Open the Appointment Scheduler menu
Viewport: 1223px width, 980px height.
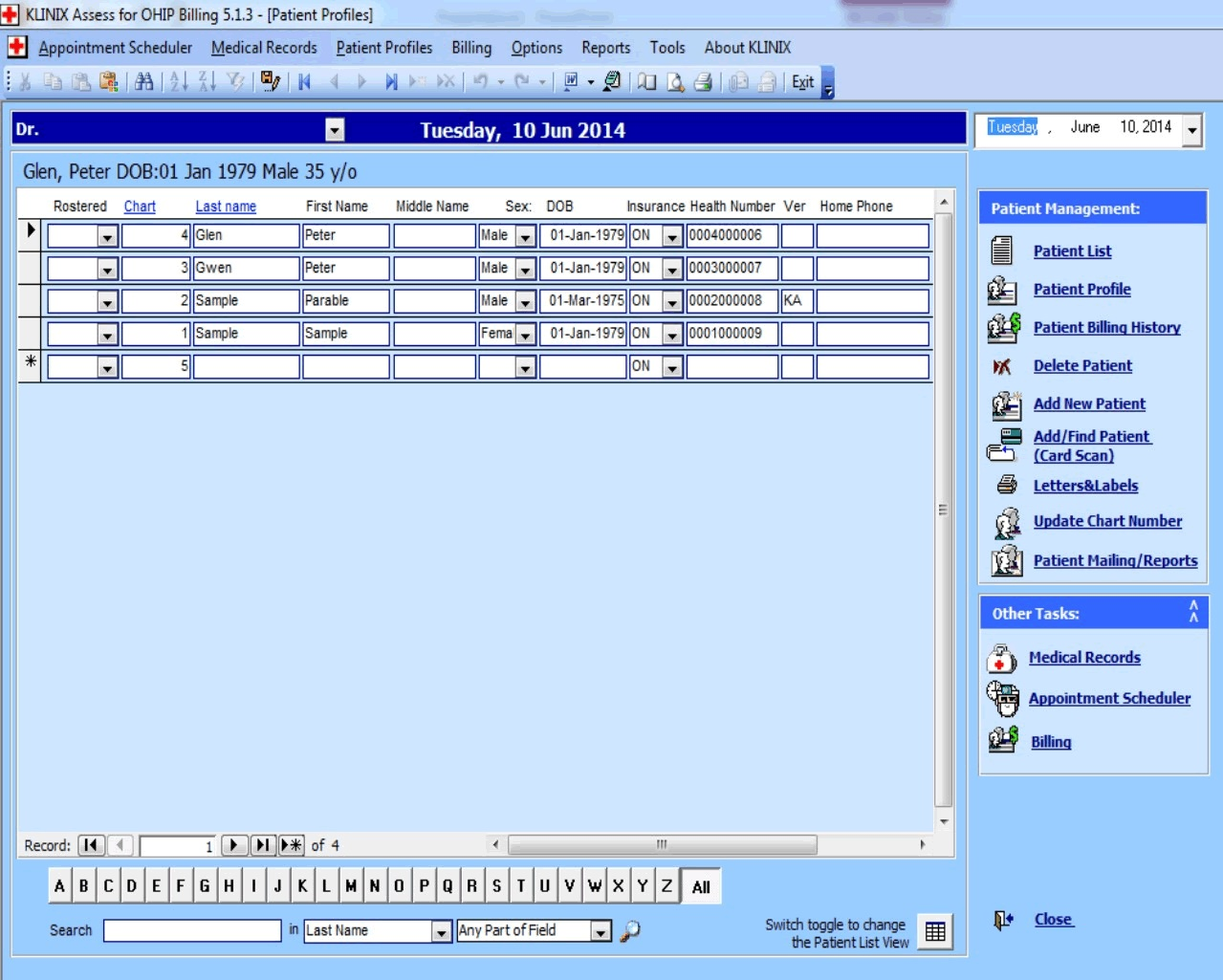click(x=115, y=48)
